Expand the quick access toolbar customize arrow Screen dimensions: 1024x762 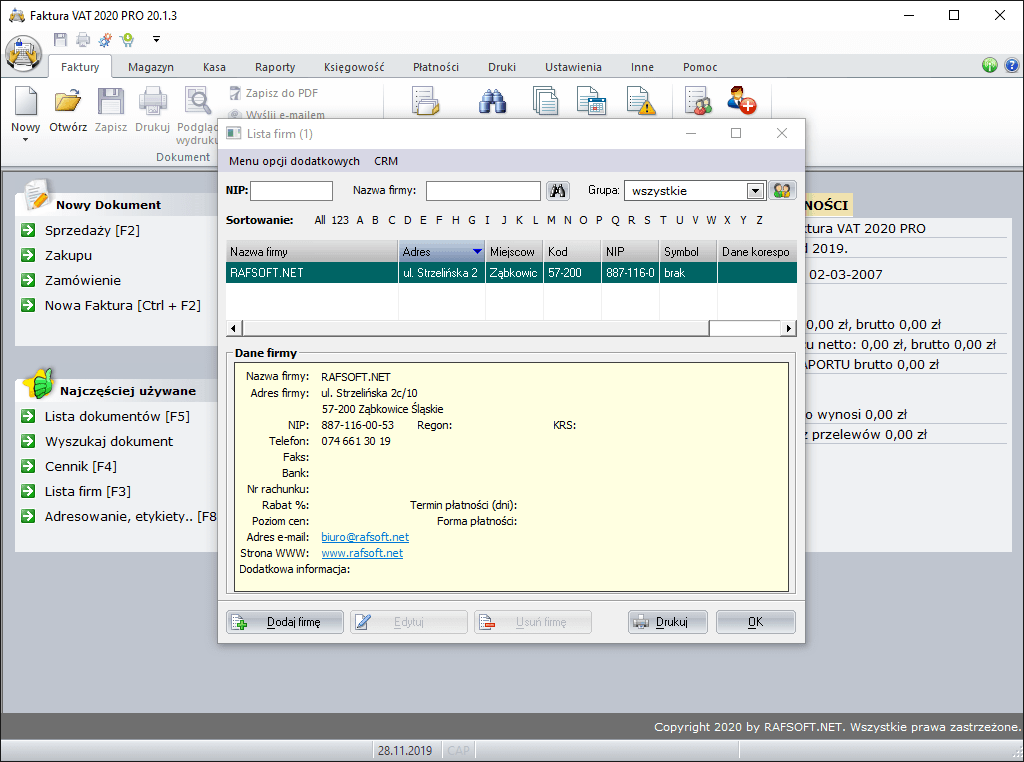[x=156, y=39]
